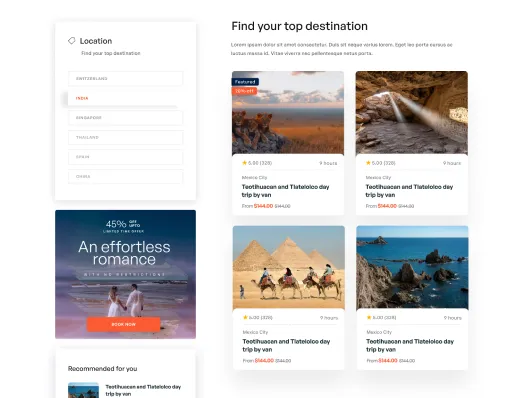This screenshot has height=398, width=524.
Task: Open the lions savanna tour image
Action: 288,113
